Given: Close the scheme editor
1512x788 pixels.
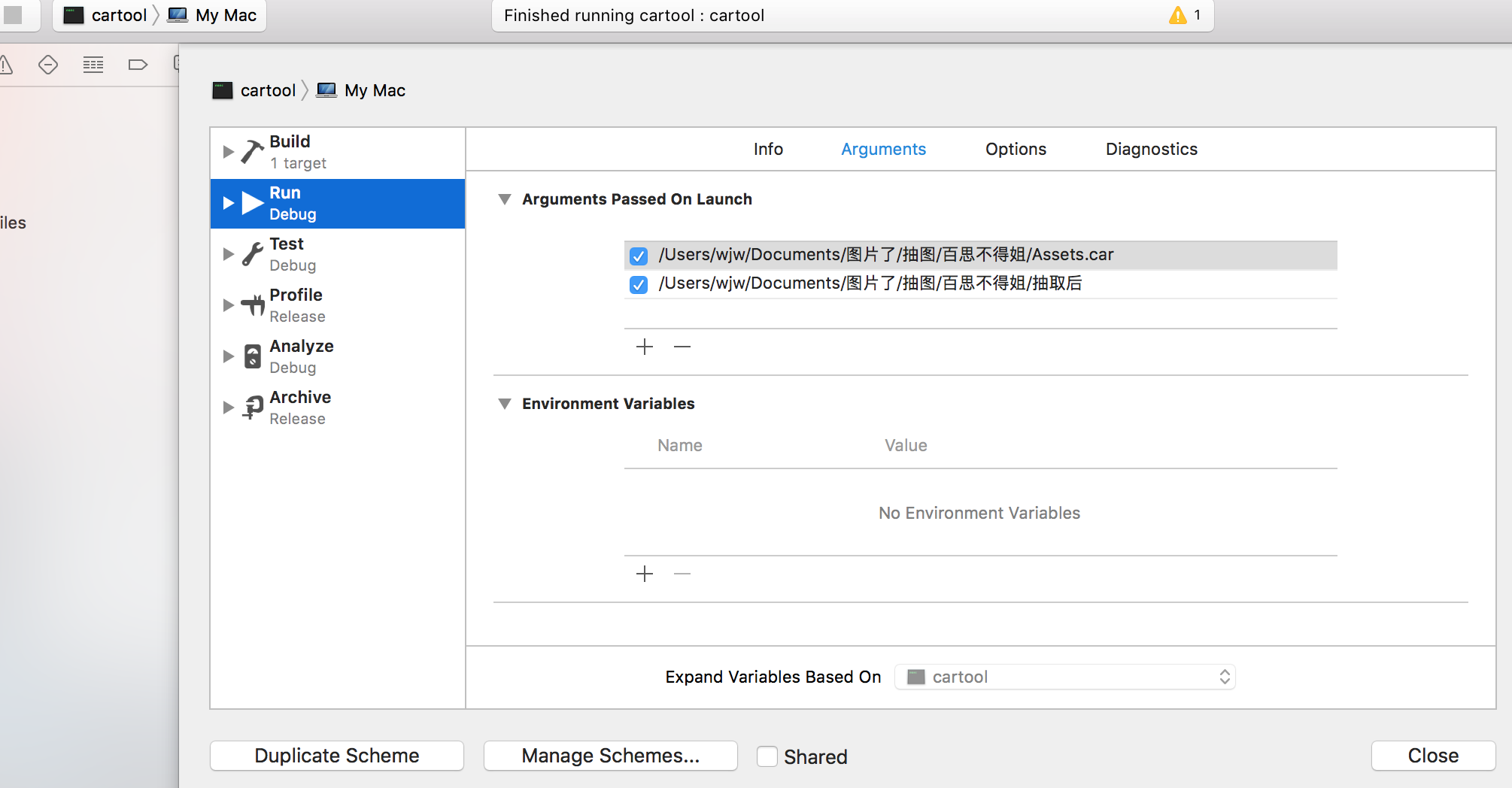Looking at the screenshot, I should (x=1433, y=756).
